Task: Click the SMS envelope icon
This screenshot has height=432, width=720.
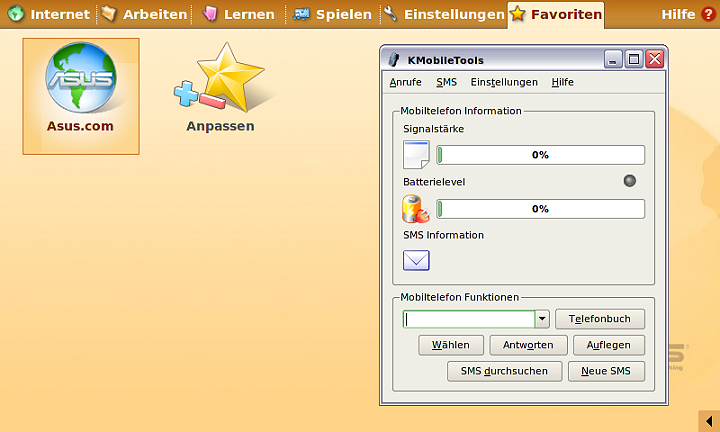Action: (416, 260)
